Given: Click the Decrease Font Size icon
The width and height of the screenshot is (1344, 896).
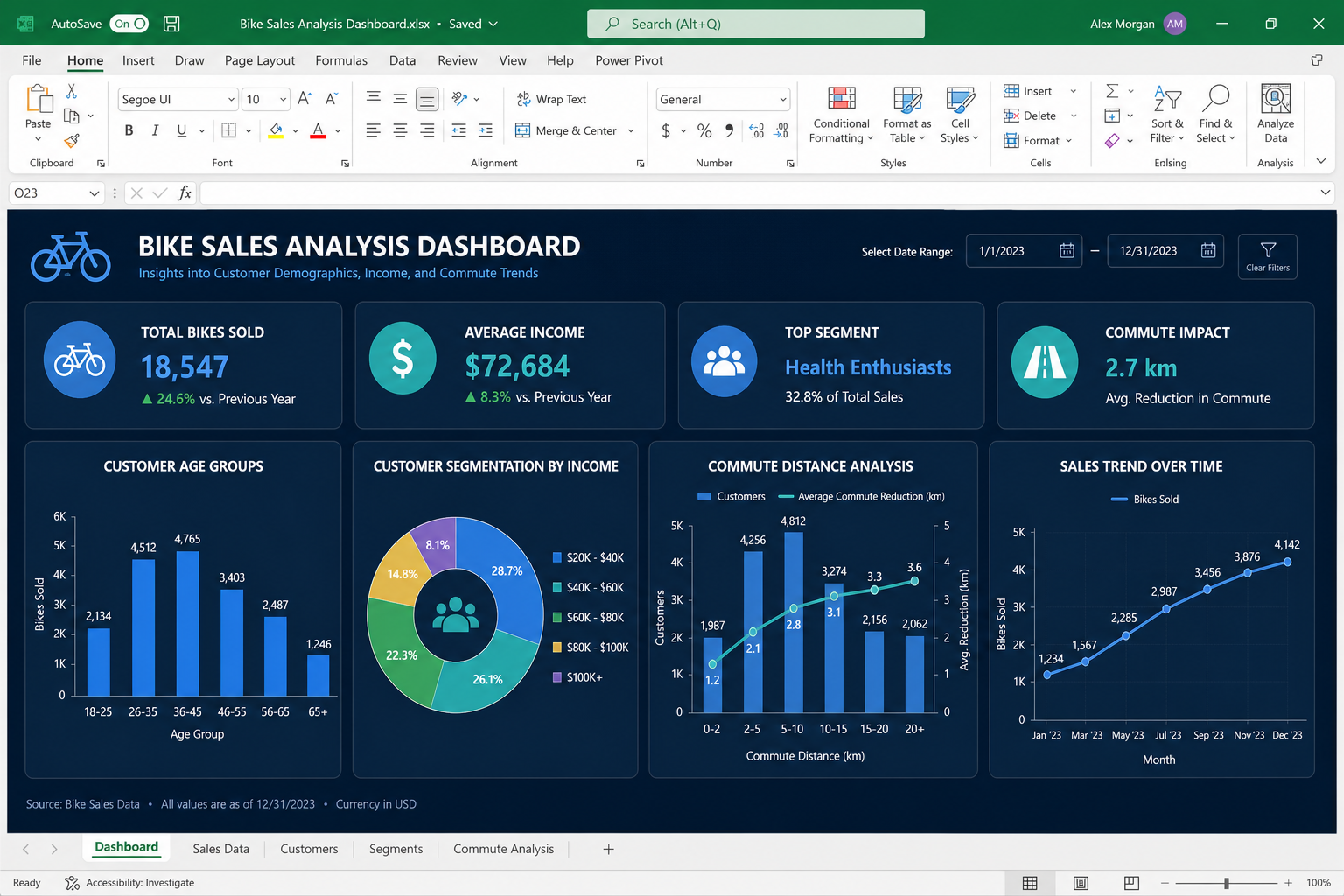Looking at the screenshot, I should click(331, 99).
